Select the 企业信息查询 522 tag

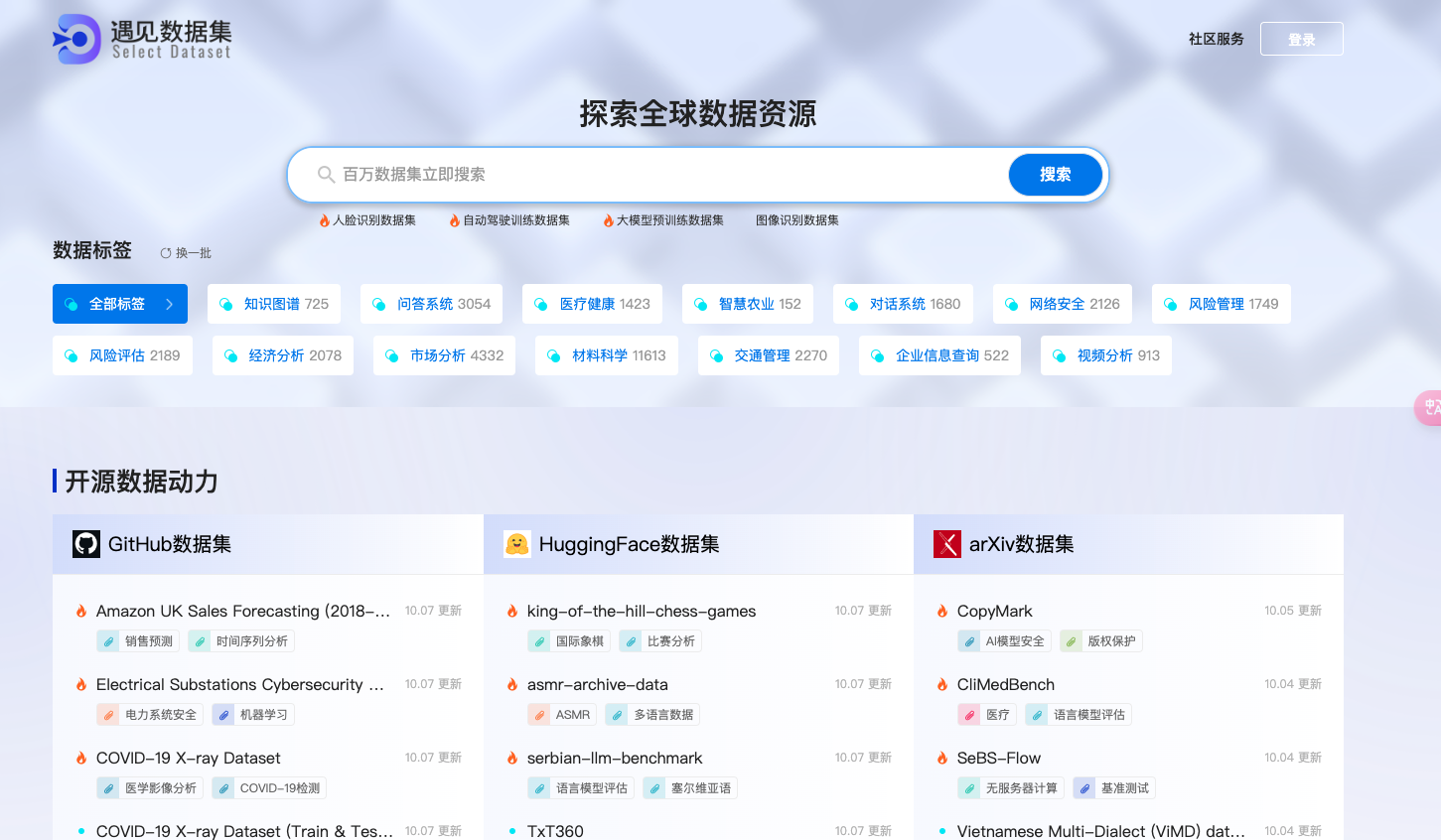[939, 355]
